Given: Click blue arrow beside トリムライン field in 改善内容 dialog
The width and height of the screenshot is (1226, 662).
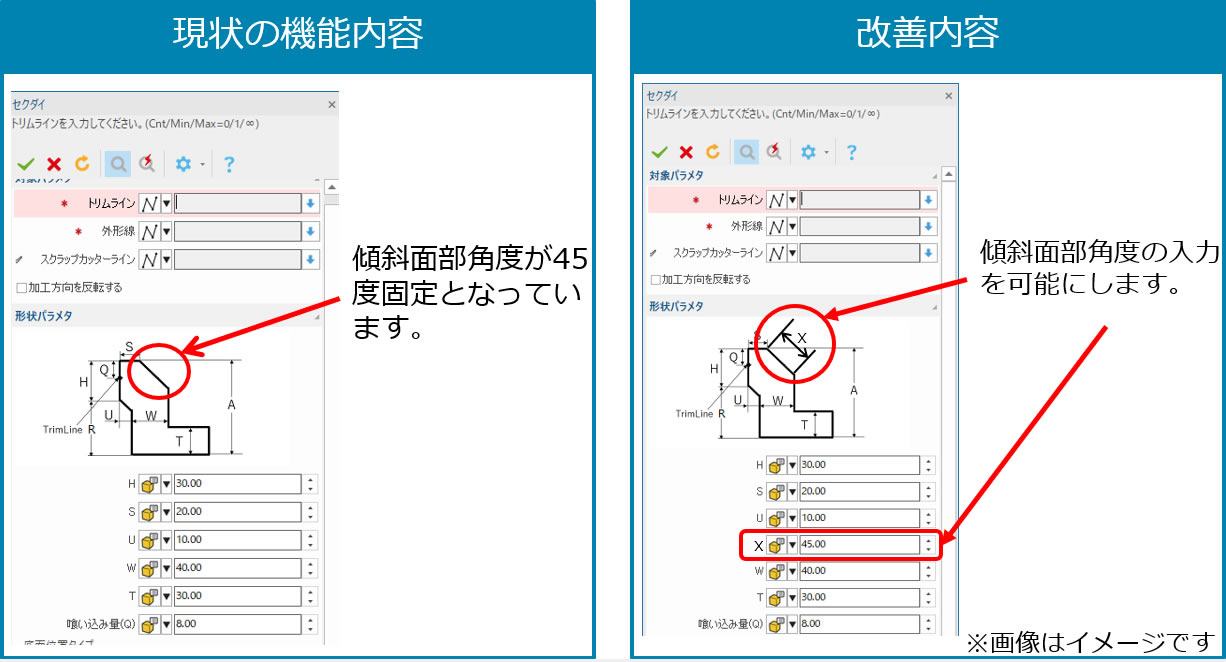Looking at the screenshot, I should coord(929,200).
